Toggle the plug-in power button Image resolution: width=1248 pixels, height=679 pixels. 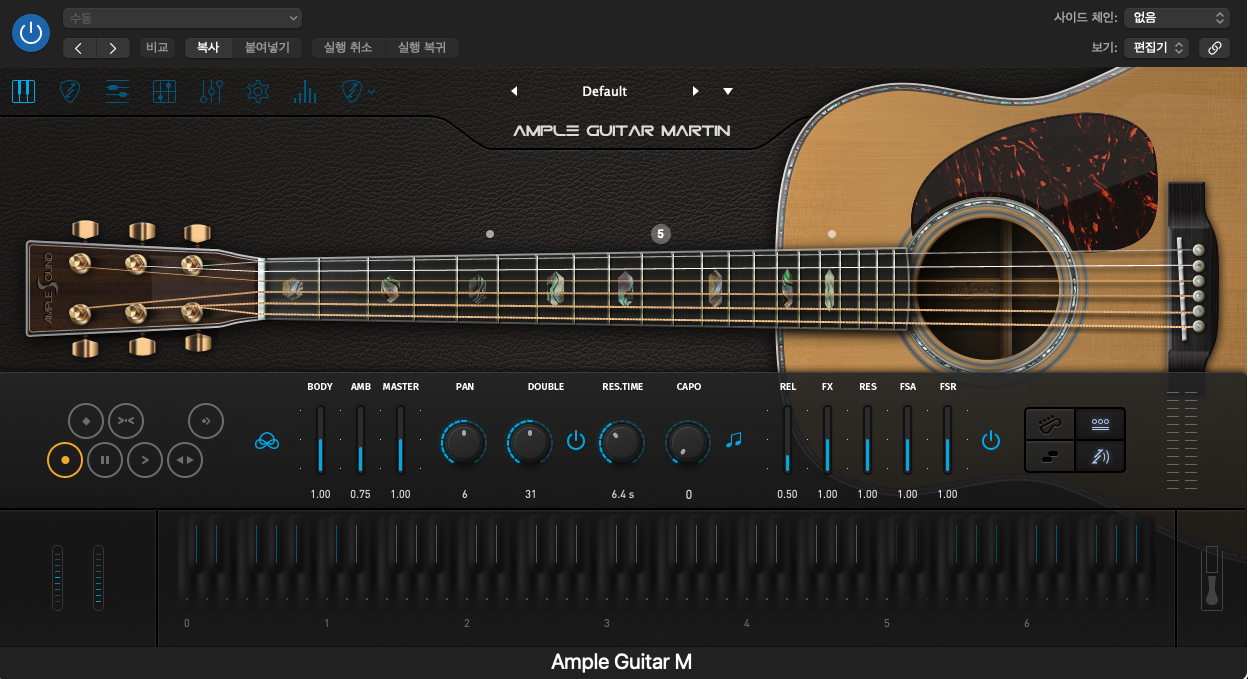click(x=31, y=33)
